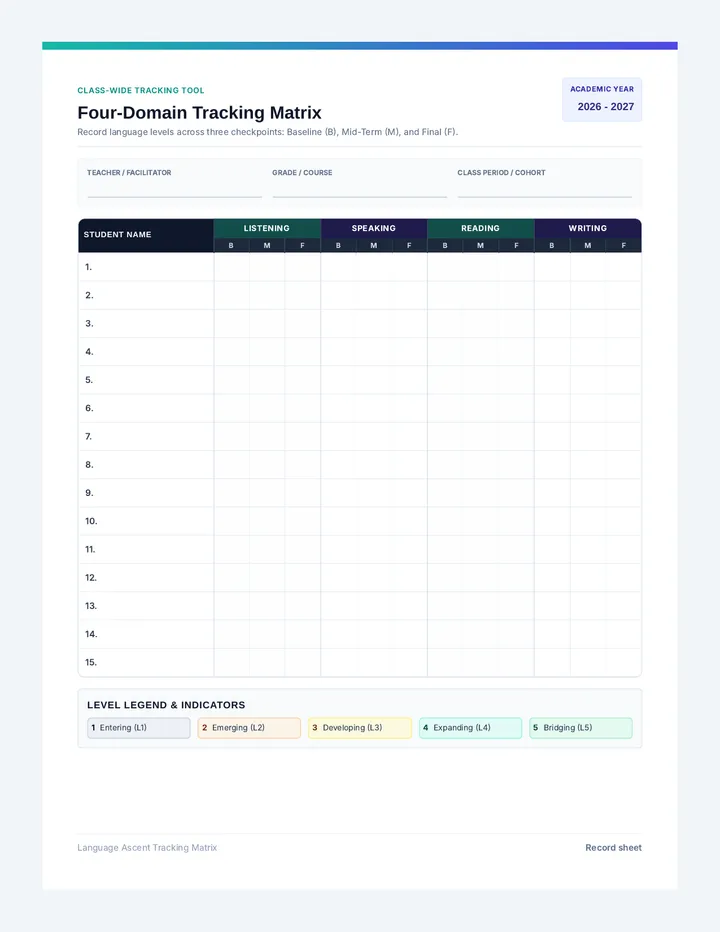
Task: Click the row labeled 14. in student list
Action: coord(360,634)
